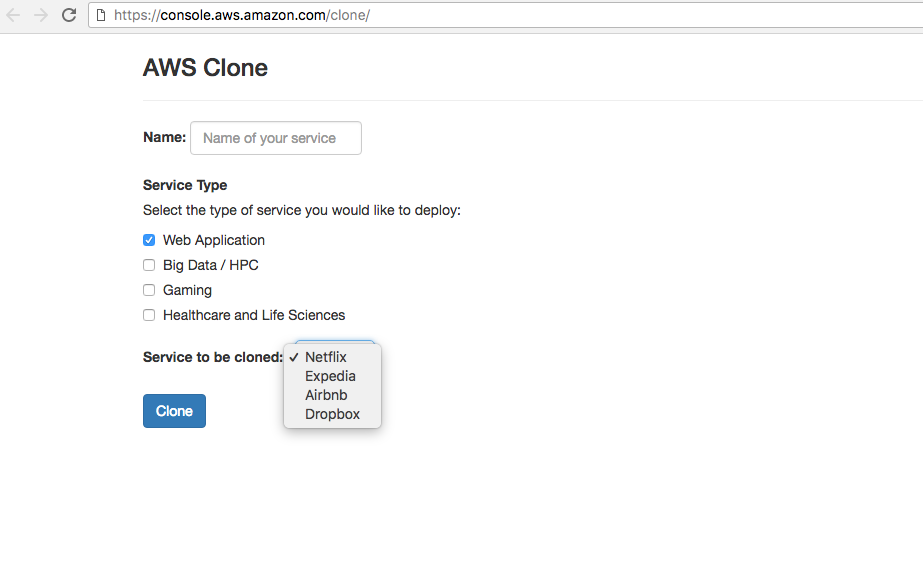
Task: Click the Web Application label text
Action: click(x=214, y=240)
